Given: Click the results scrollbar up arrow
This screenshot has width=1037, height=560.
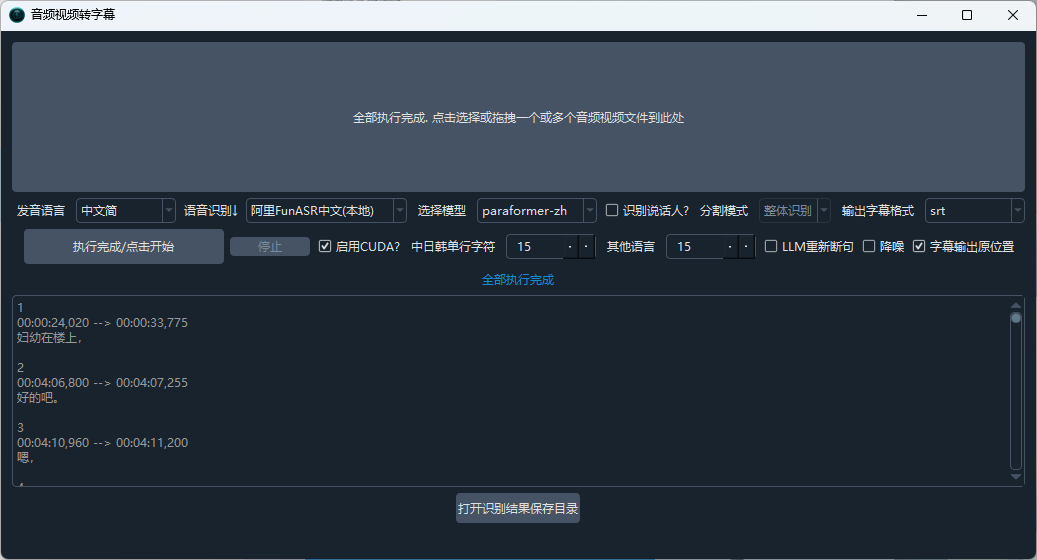Looking at the screenshot, I should 1016,305.
